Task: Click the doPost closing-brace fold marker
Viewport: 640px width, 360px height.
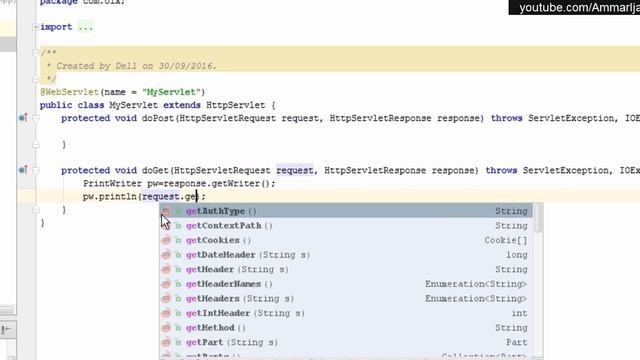Action: 36,144
